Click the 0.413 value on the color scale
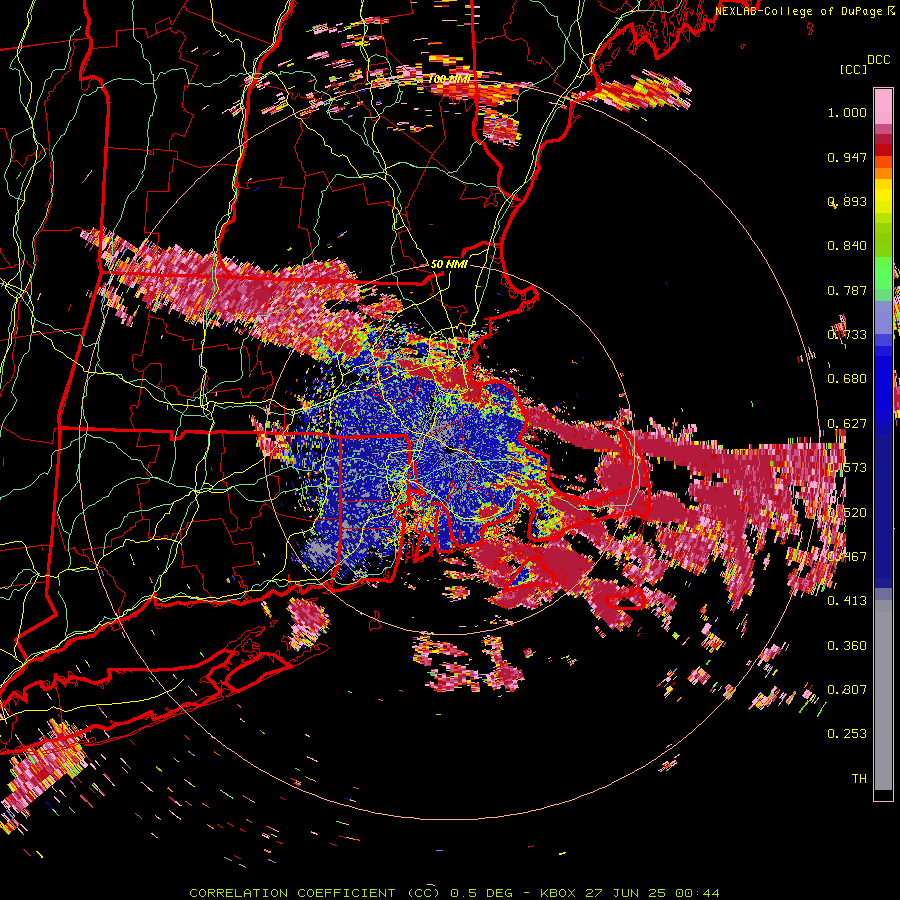Image resolution: width=900 pixels, height=900 pixels. tap(847, 601)
